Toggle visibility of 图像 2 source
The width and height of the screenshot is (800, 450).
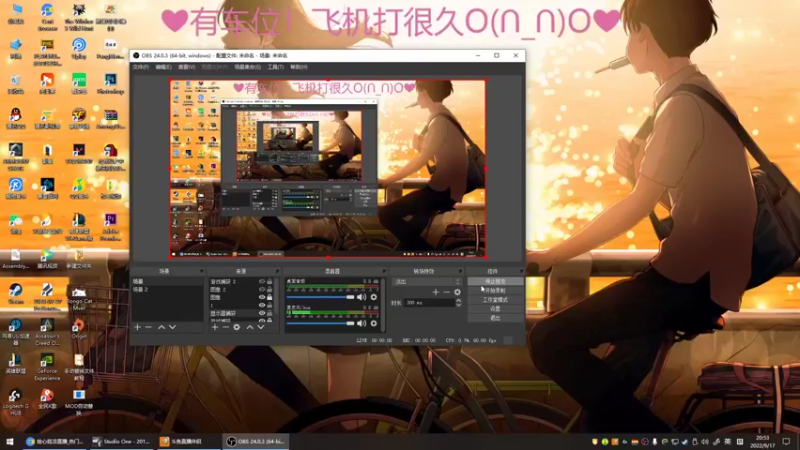262,289
